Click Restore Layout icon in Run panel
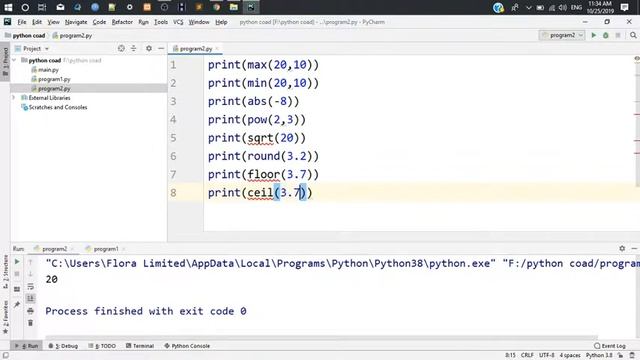The image size is (640, 360). (17, 289)
